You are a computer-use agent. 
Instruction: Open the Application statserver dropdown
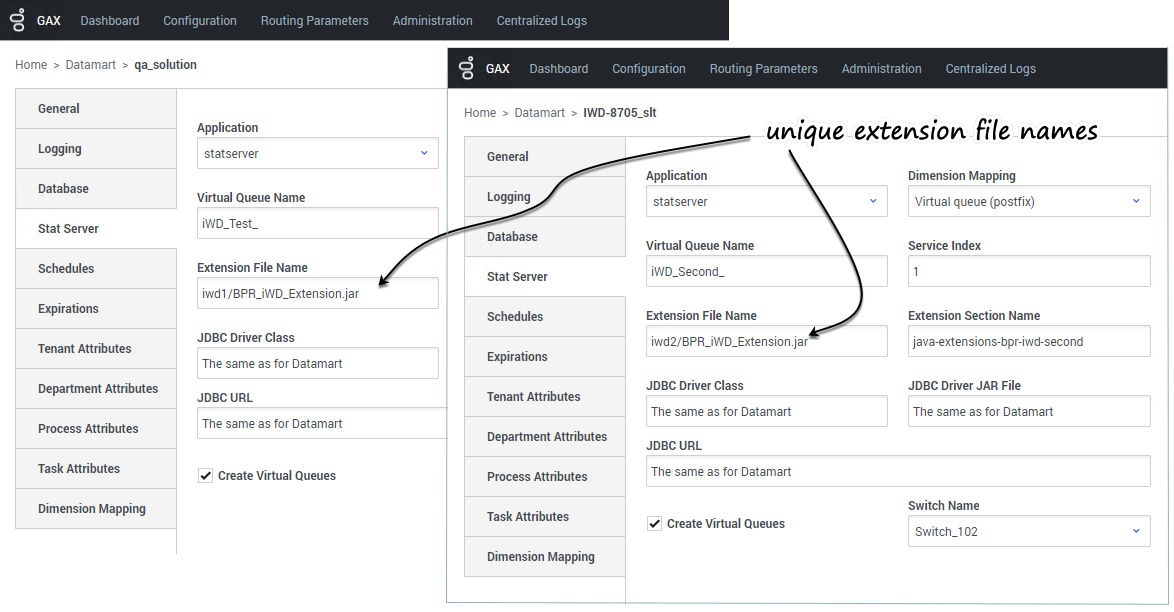766,201
